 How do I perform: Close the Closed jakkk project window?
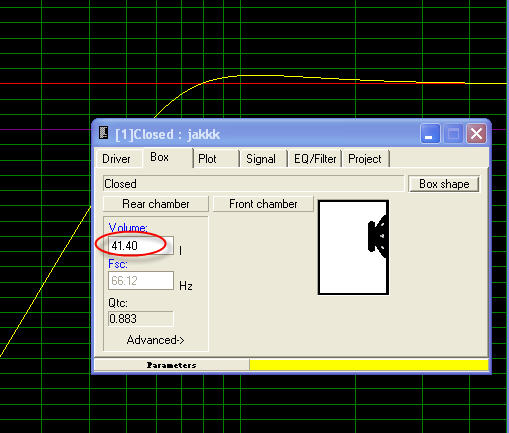pyautogui.click(x=476, y=134)
